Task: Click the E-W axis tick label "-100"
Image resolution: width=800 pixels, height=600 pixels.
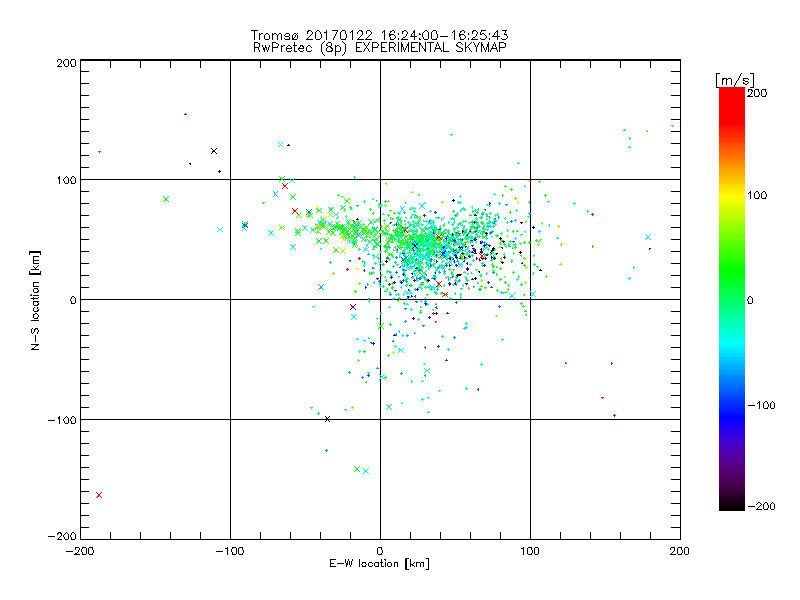Action: point(230,551)
